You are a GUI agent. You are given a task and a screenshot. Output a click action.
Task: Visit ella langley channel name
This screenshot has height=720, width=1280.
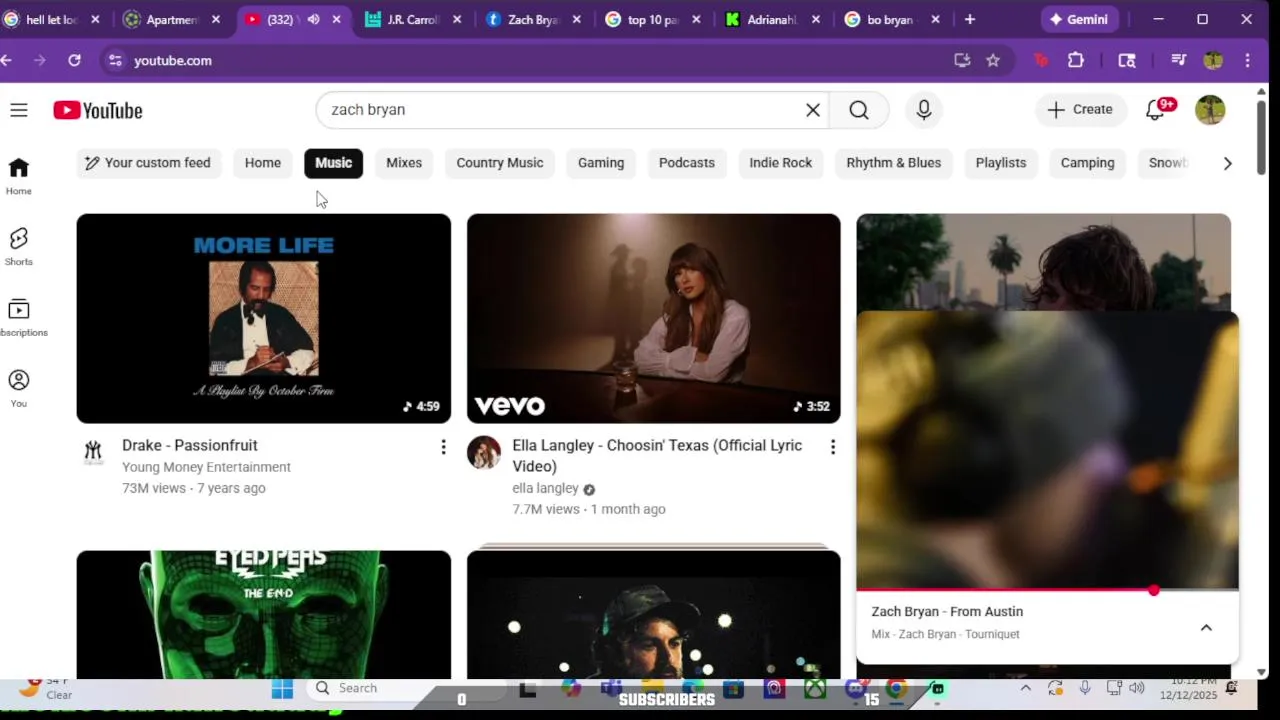click(545, 488)
